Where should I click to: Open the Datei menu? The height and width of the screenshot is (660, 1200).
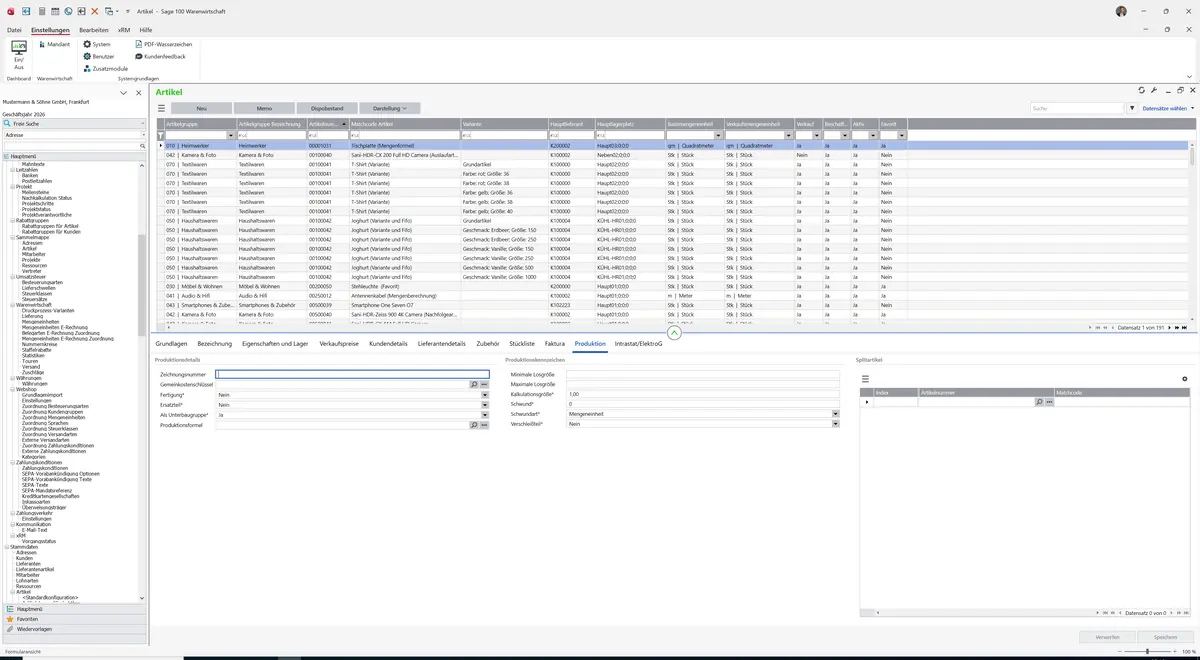(x=14, y=30)
